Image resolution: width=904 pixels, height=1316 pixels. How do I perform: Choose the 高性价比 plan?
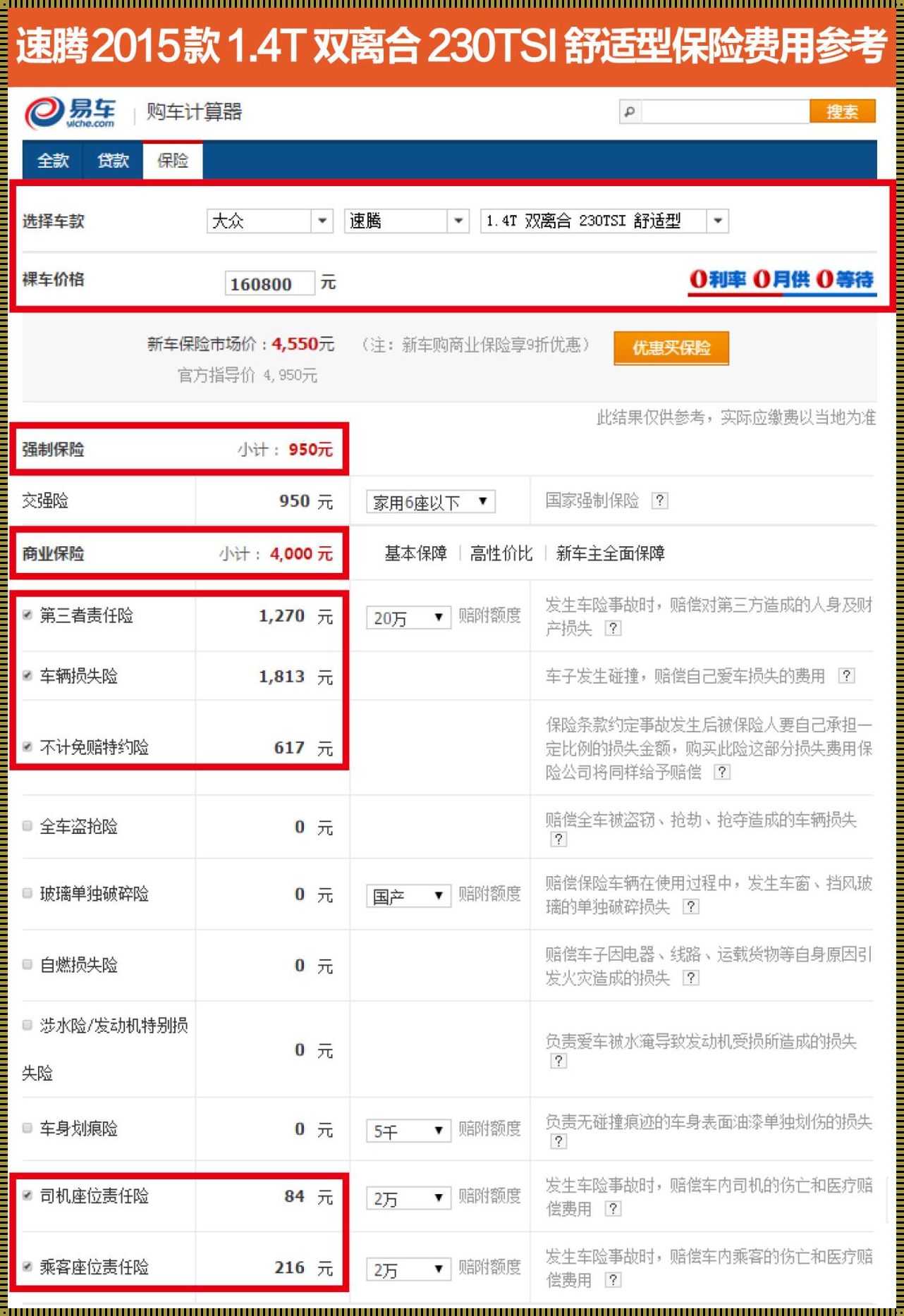pyautogui.click(x=501, y=553)
